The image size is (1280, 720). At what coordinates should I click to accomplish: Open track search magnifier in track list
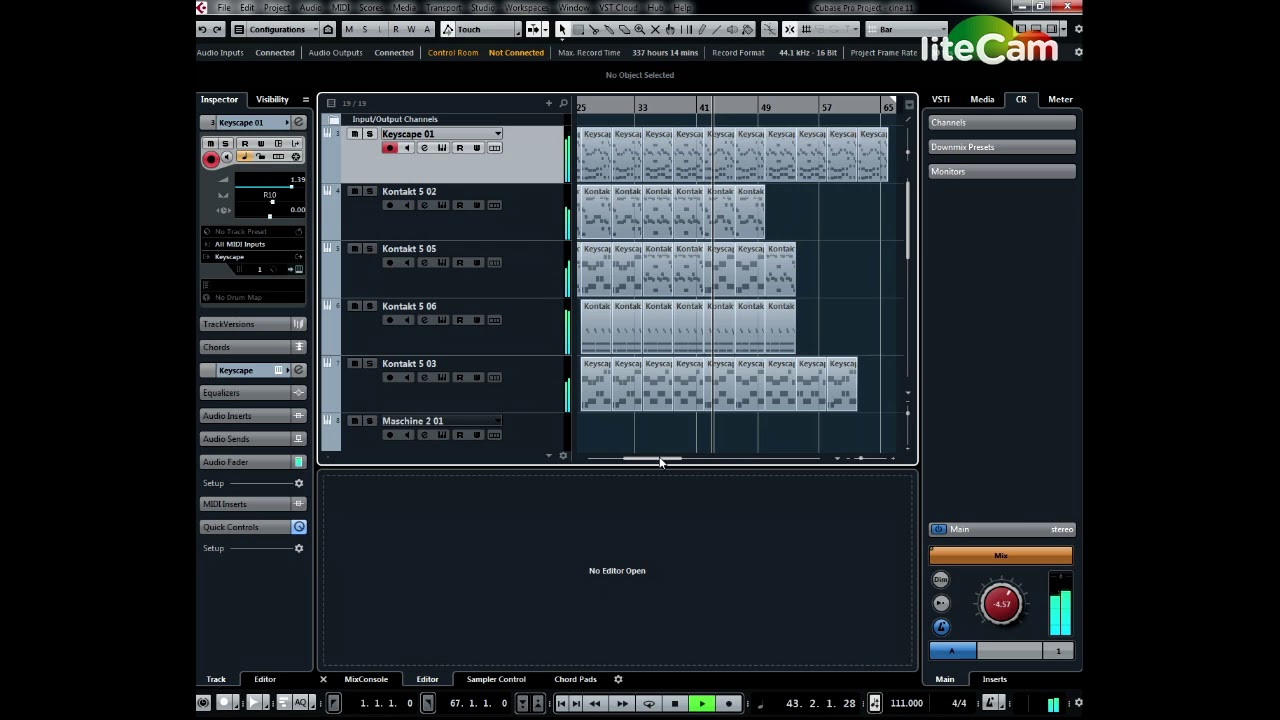(564, 103)
